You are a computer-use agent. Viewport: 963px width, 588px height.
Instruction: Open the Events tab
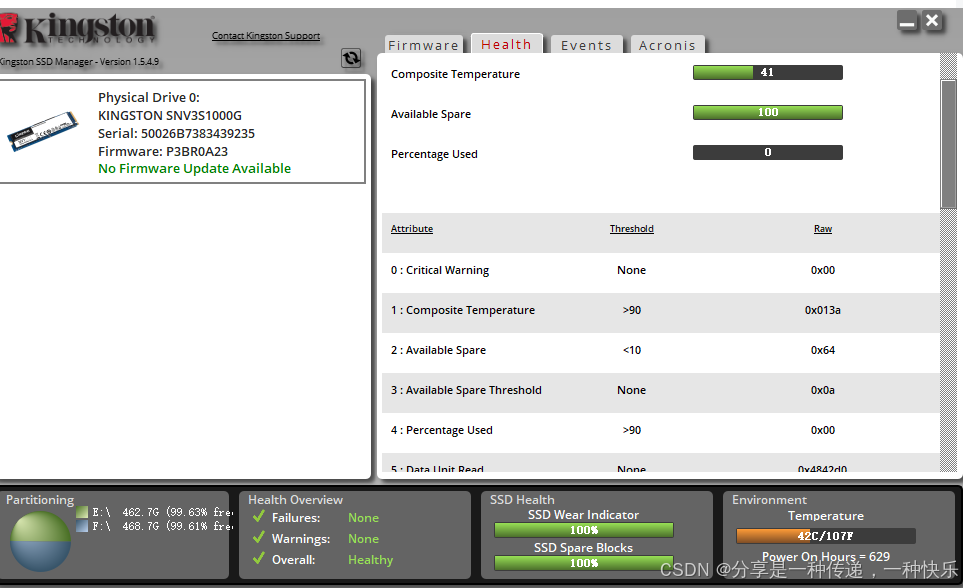point(587,45)
